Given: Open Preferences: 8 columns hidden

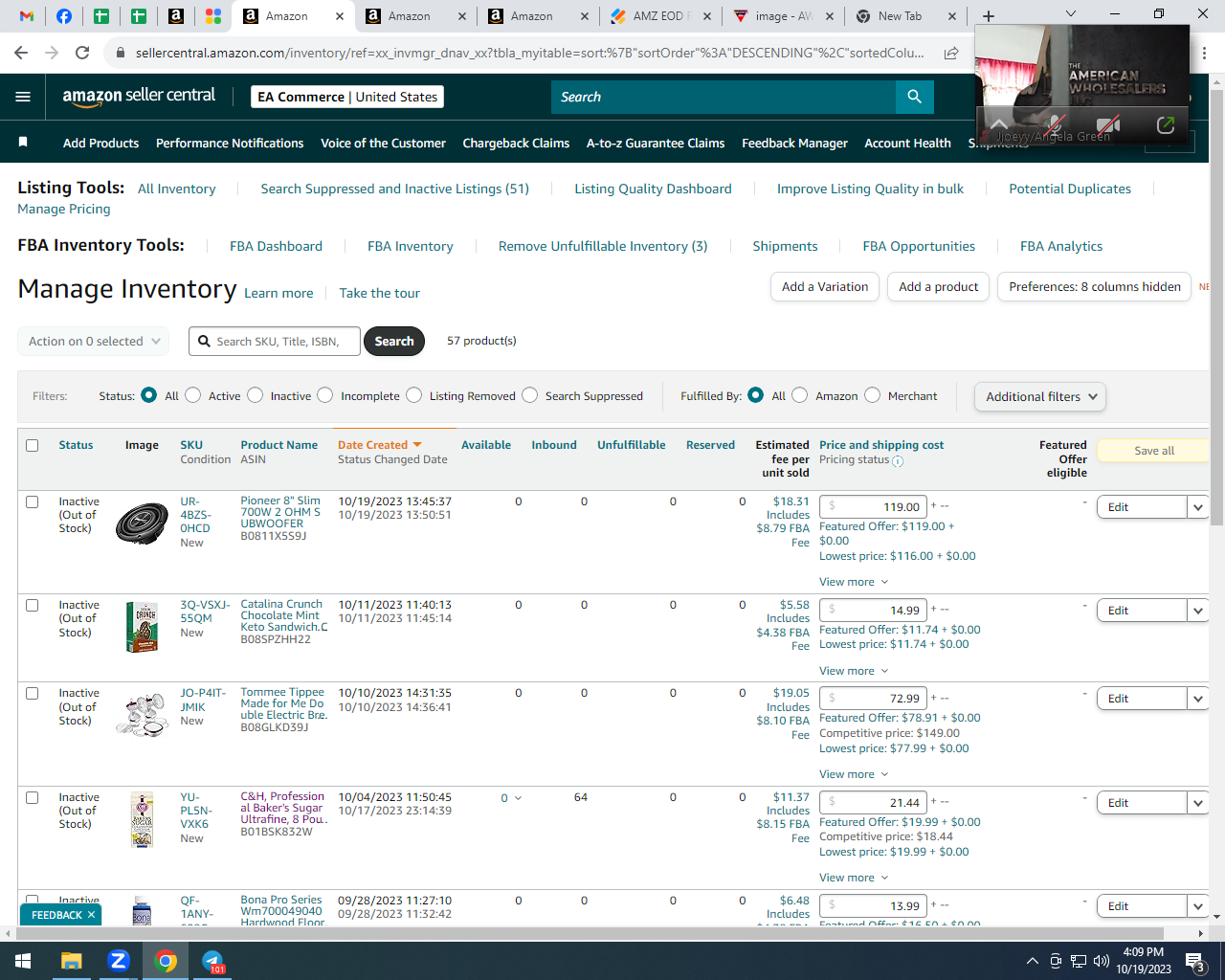Looking at the screenshot, I should pos(1095,287).
